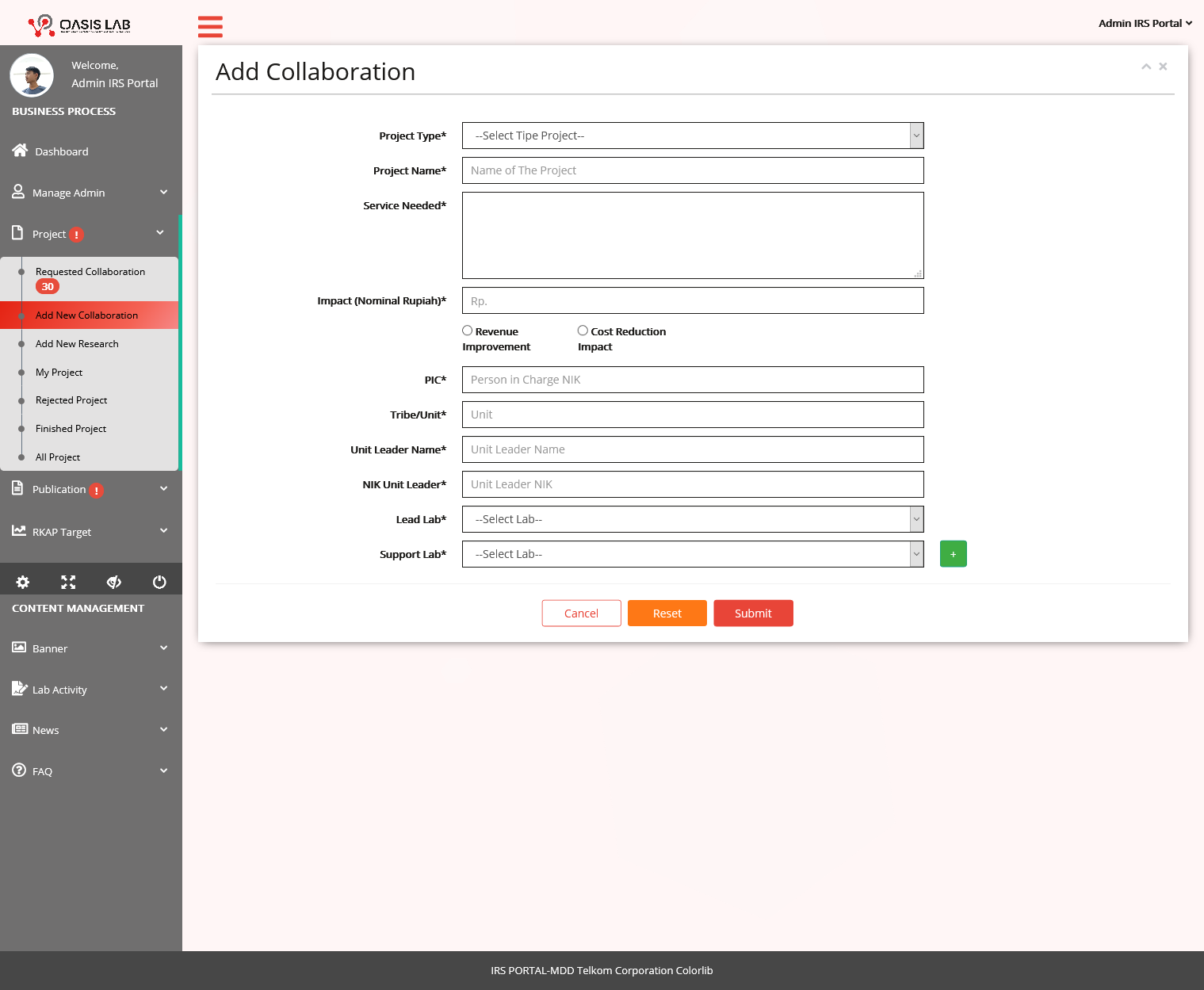Click the Manage Admin user icon

18,192
